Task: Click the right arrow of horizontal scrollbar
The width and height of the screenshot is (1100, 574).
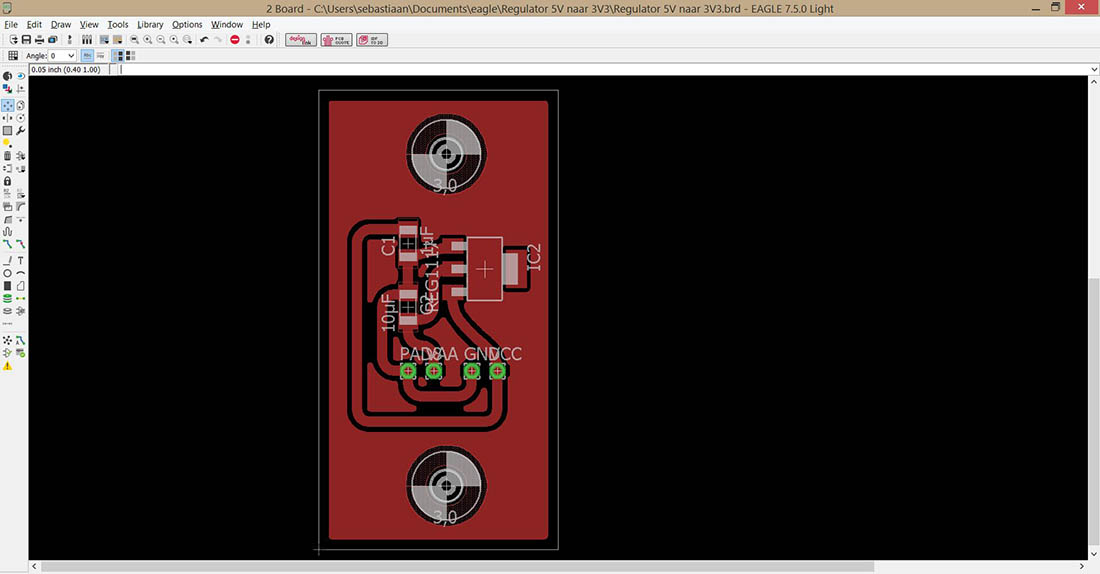Action: coord(1081,566)
